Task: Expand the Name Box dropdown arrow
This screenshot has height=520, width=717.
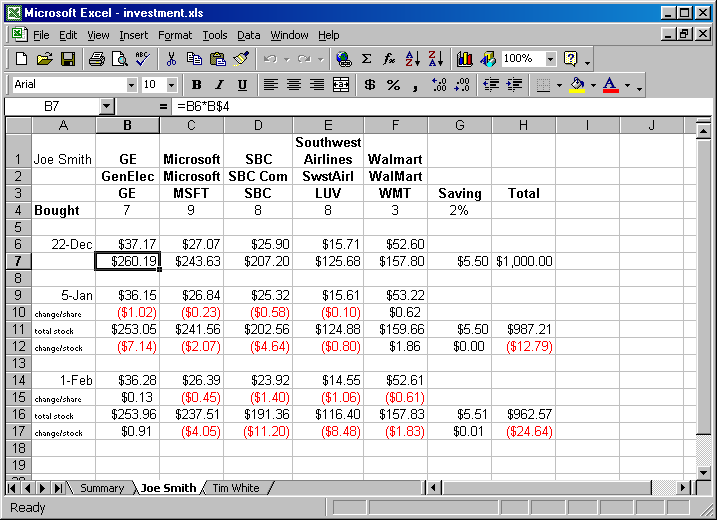Action: (x=106, y=107)
